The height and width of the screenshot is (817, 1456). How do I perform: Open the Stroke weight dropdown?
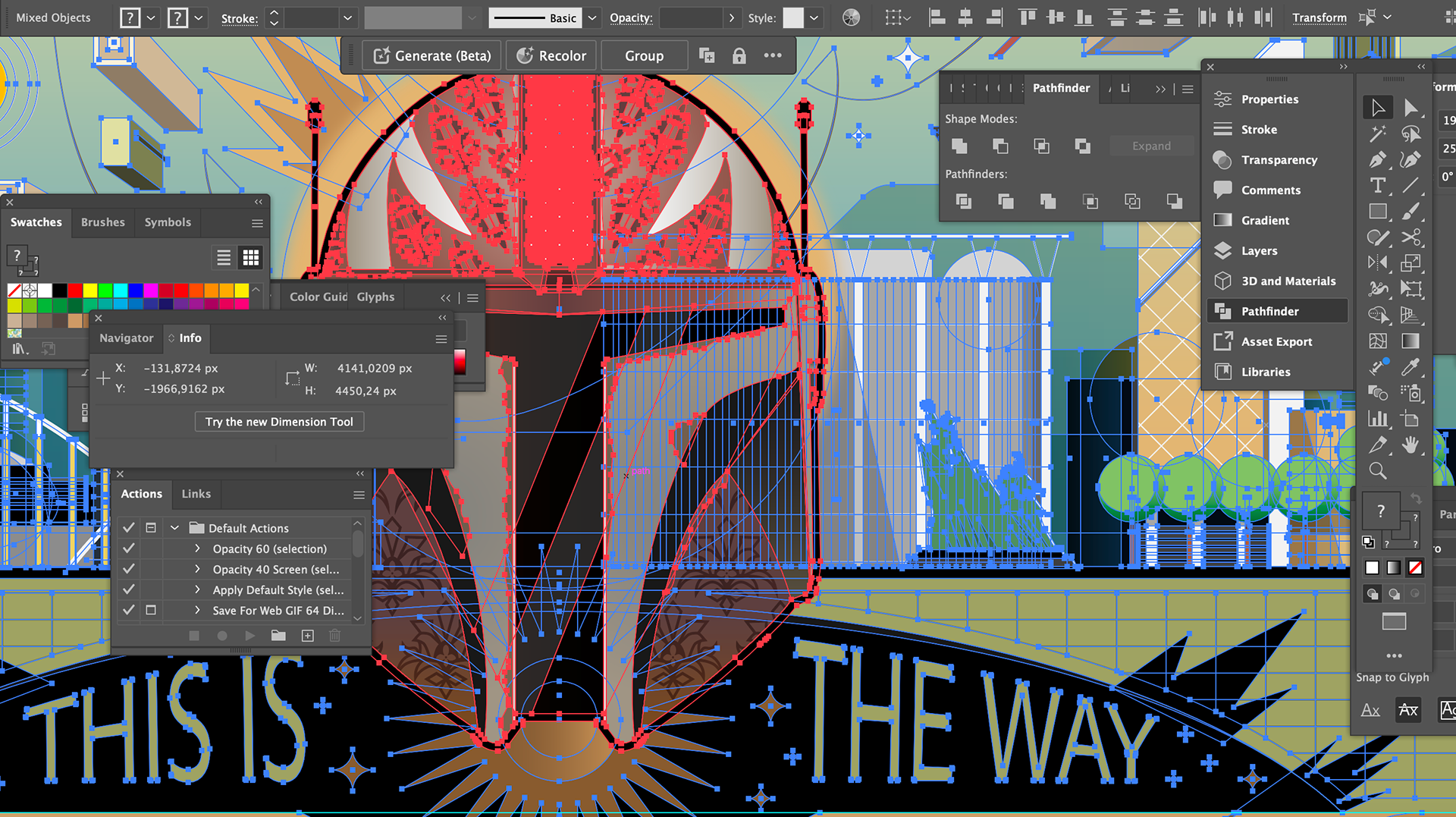347,17
